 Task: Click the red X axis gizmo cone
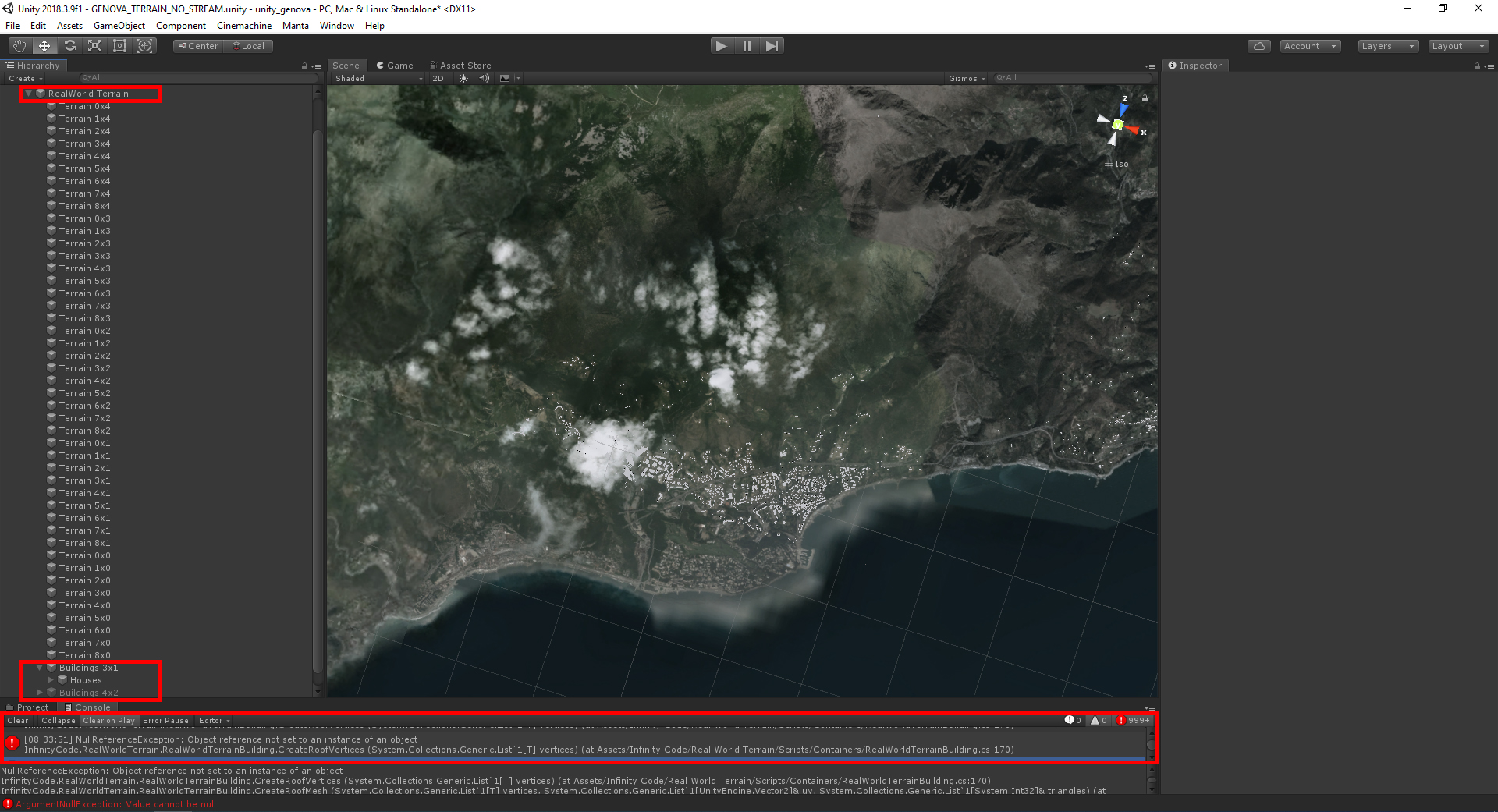pos(1134,129)
